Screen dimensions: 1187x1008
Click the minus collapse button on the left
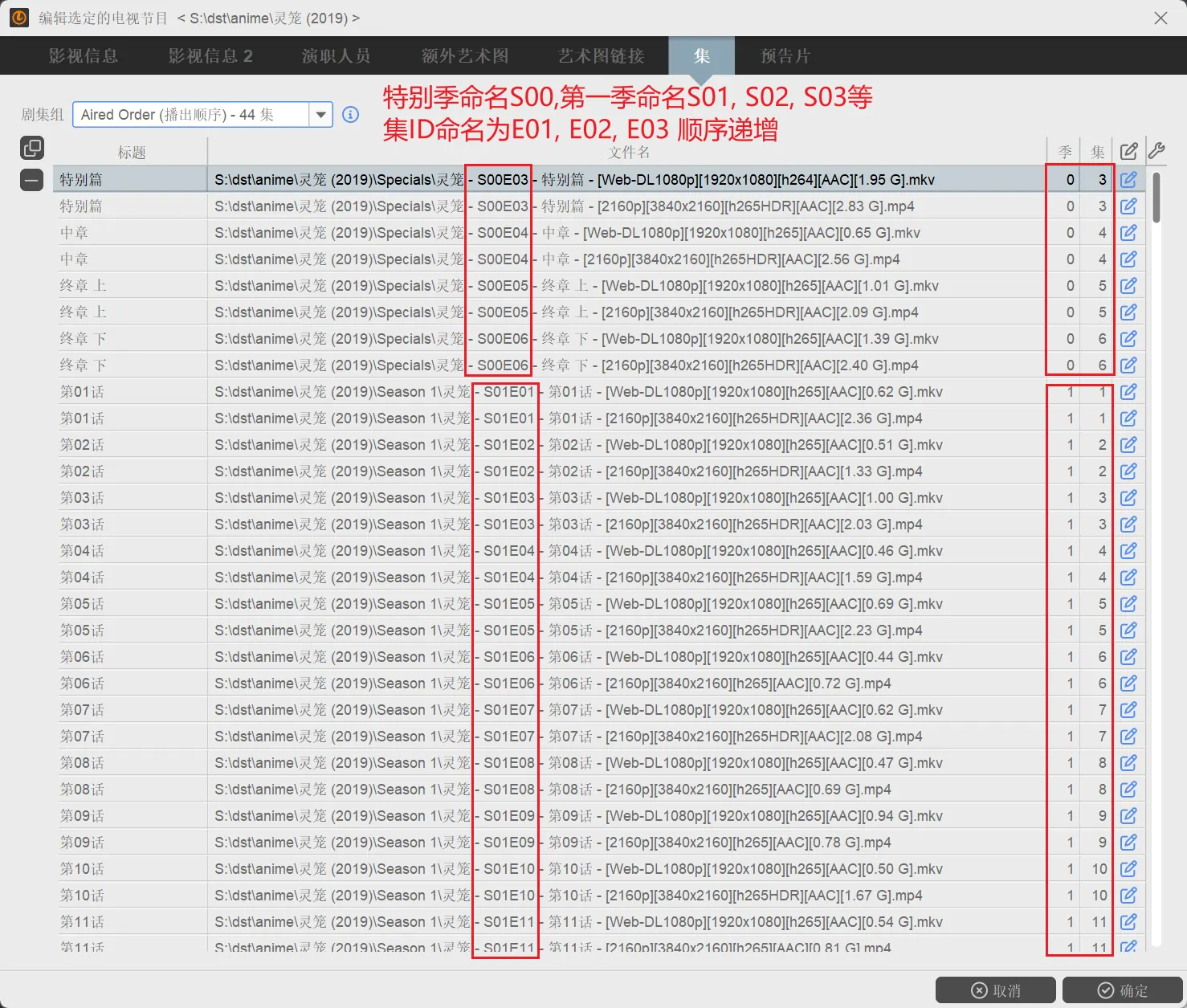pyautogui.click(x=32, y=180)
